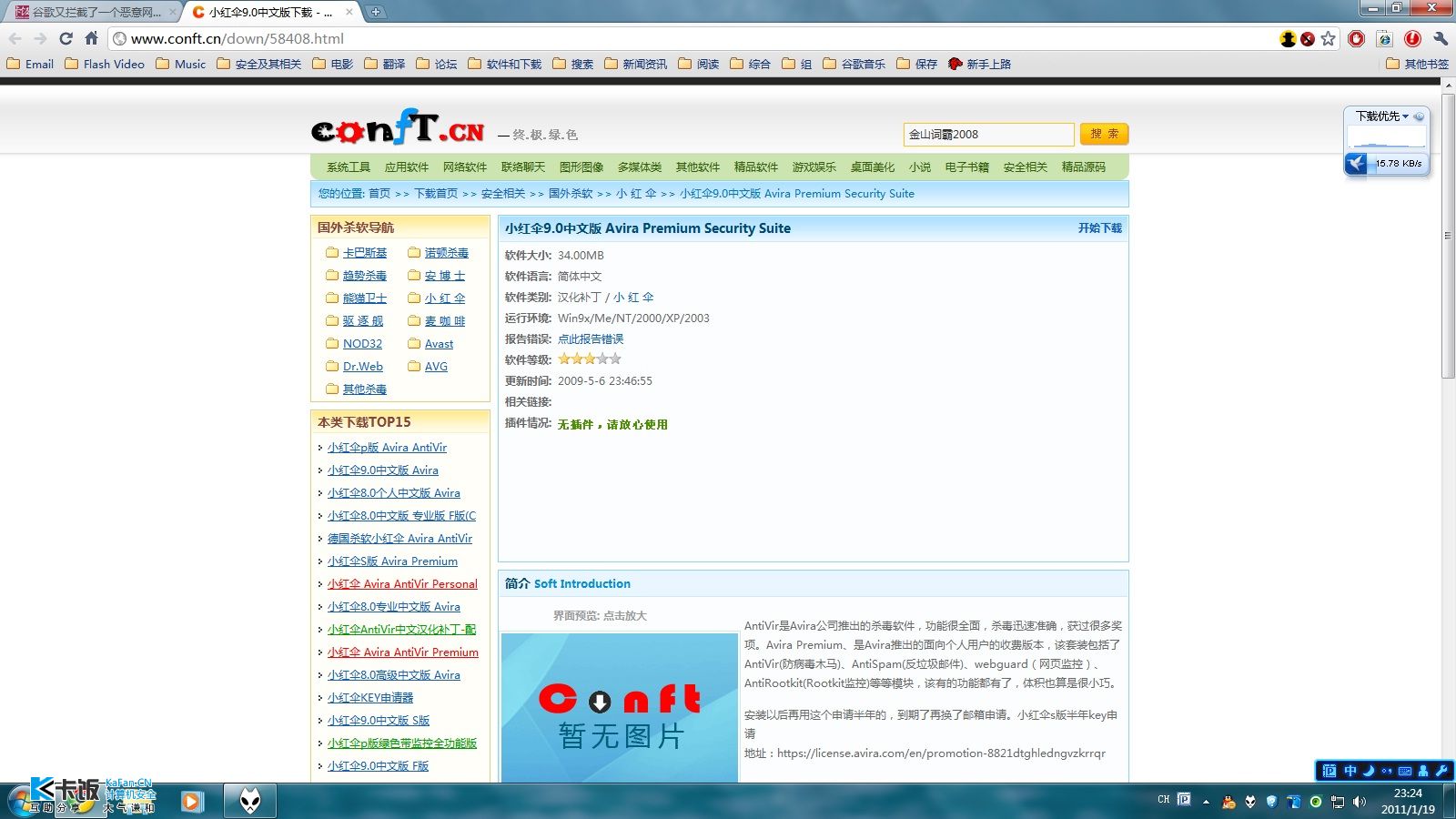The image size is (1456, 819).
Task: Click the Flash block icon in address bar
Action: (1308, 38)
